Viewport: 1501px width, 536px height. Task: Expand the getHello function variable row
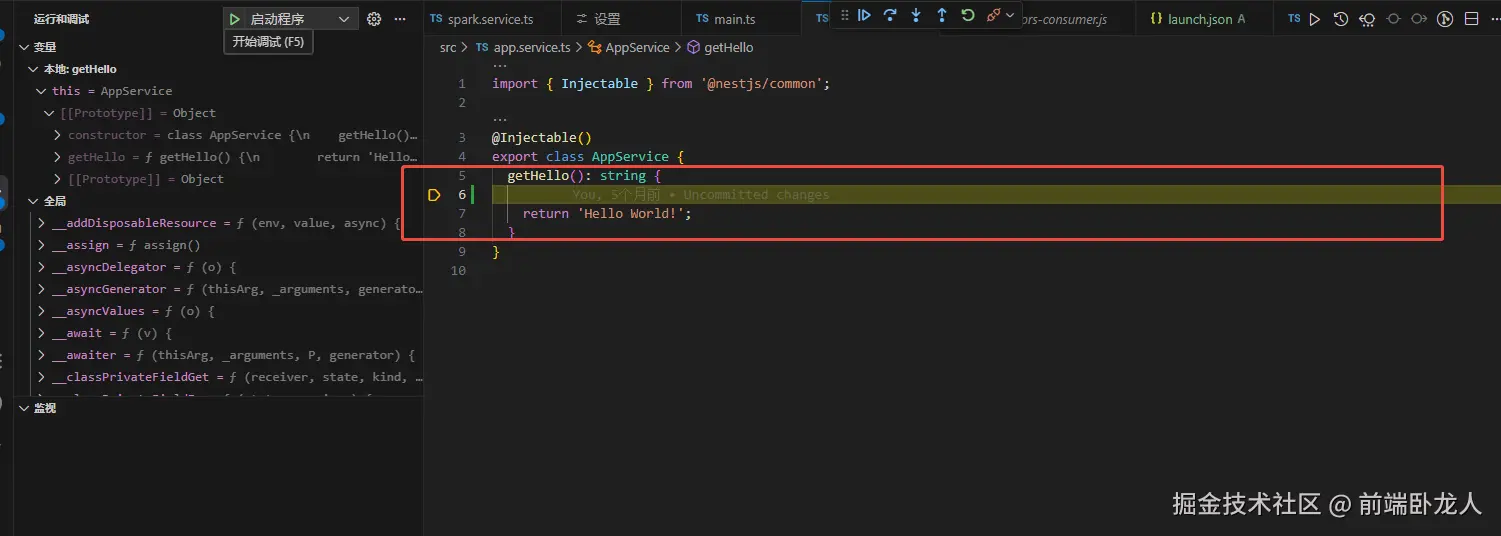[57, 157]
